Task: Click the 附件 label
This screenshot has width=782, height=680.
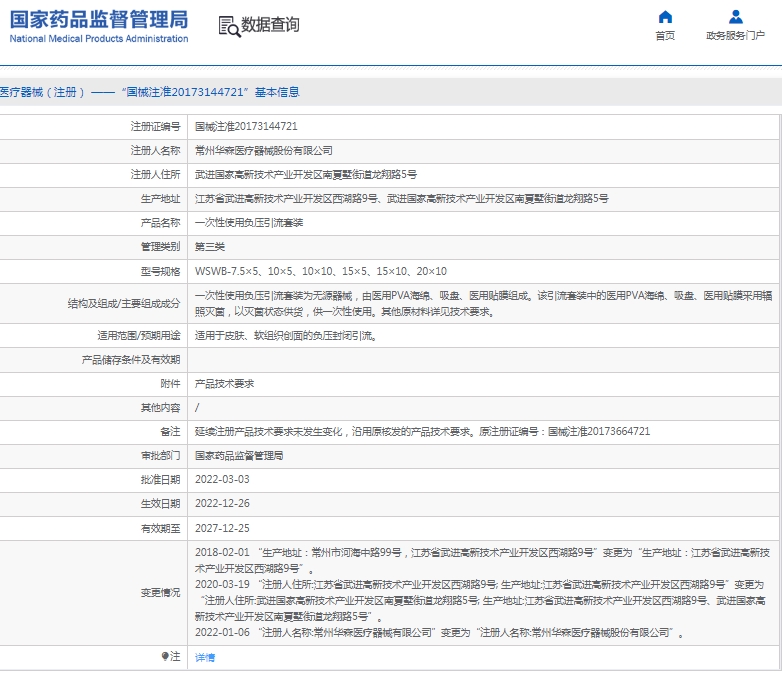Action: click(x=170, y=384)
